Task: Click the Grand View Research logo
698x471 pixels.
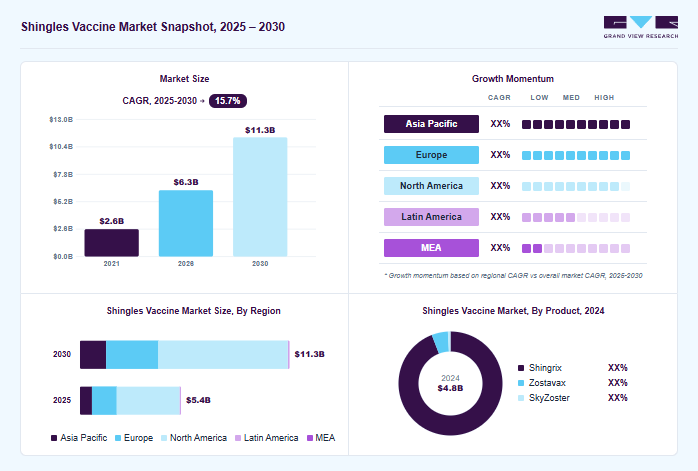Action: tap(641, 27)
